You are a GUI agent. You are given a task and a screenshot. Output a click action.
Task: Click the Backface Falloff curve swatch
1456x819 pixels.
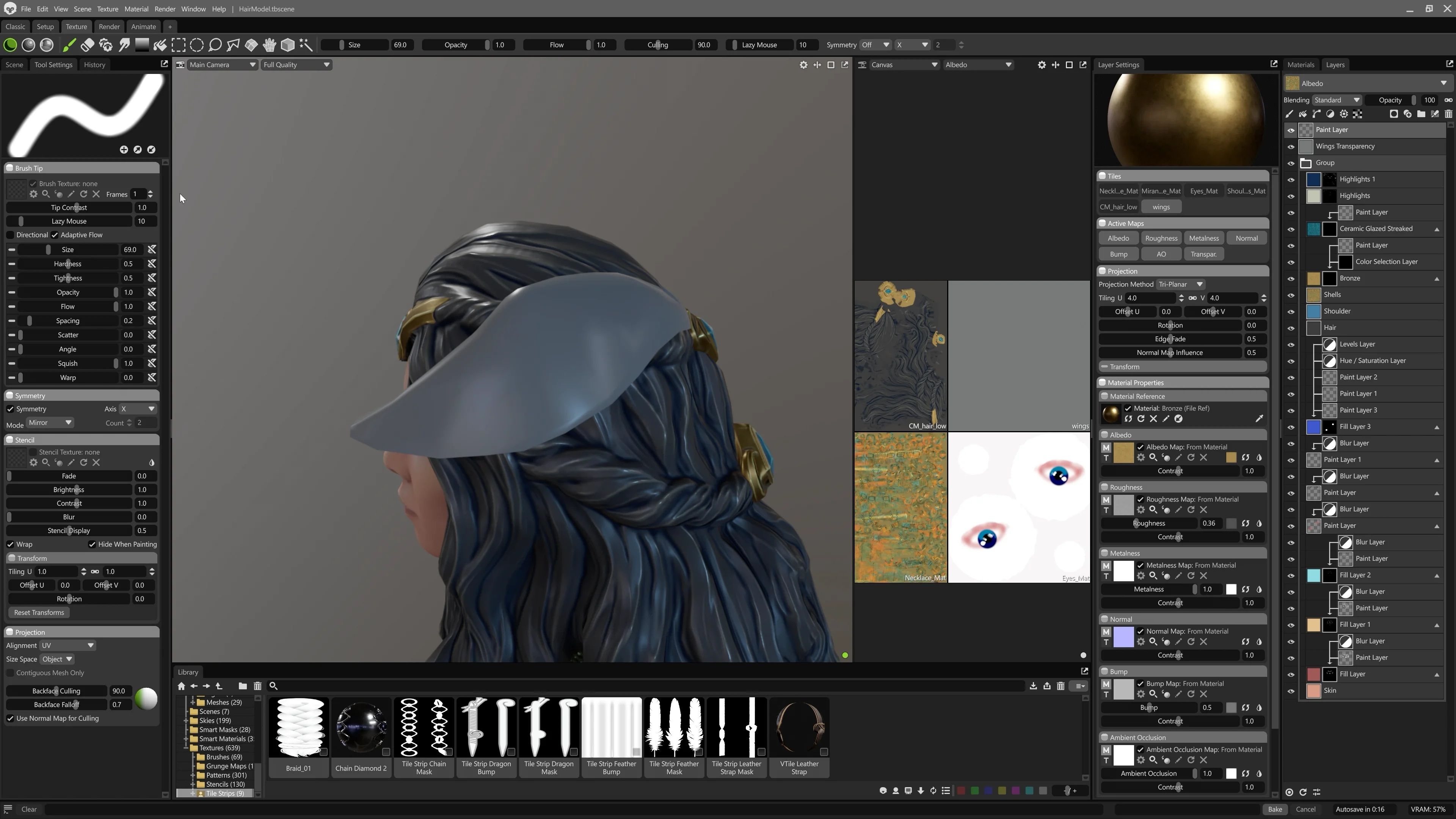point(146,698)
